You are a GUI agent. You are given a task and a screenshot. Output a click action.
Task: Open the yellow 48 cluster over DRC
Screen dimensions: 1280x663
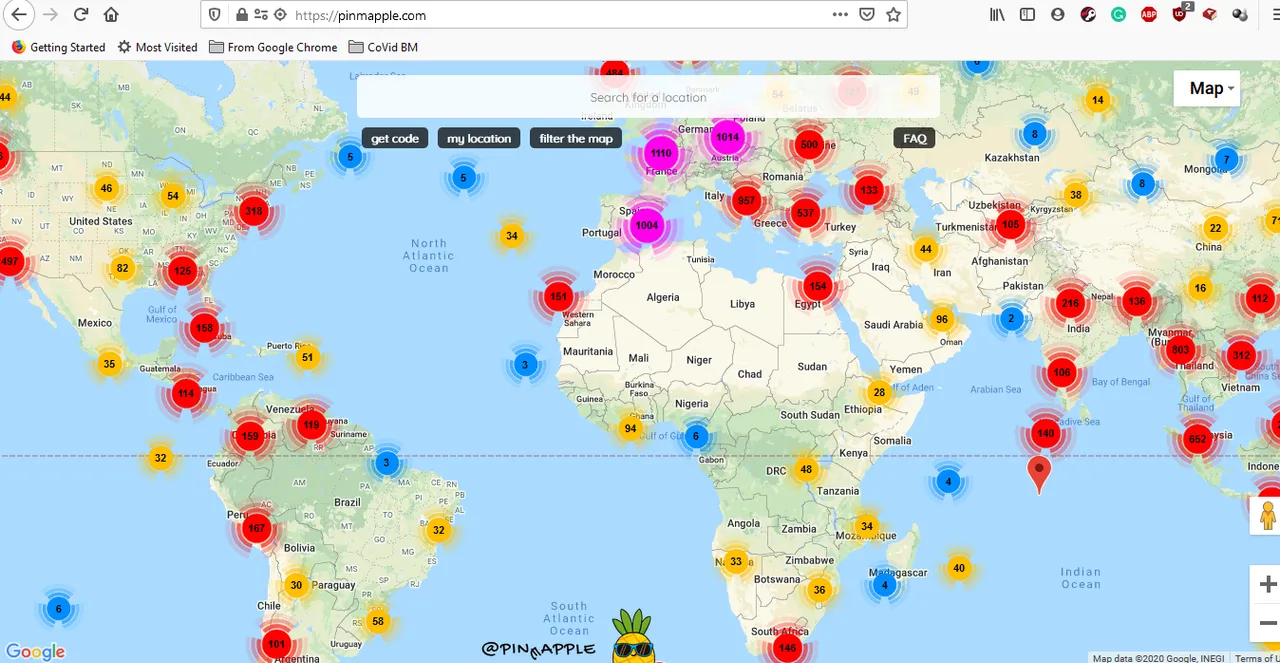click(806, 469)
